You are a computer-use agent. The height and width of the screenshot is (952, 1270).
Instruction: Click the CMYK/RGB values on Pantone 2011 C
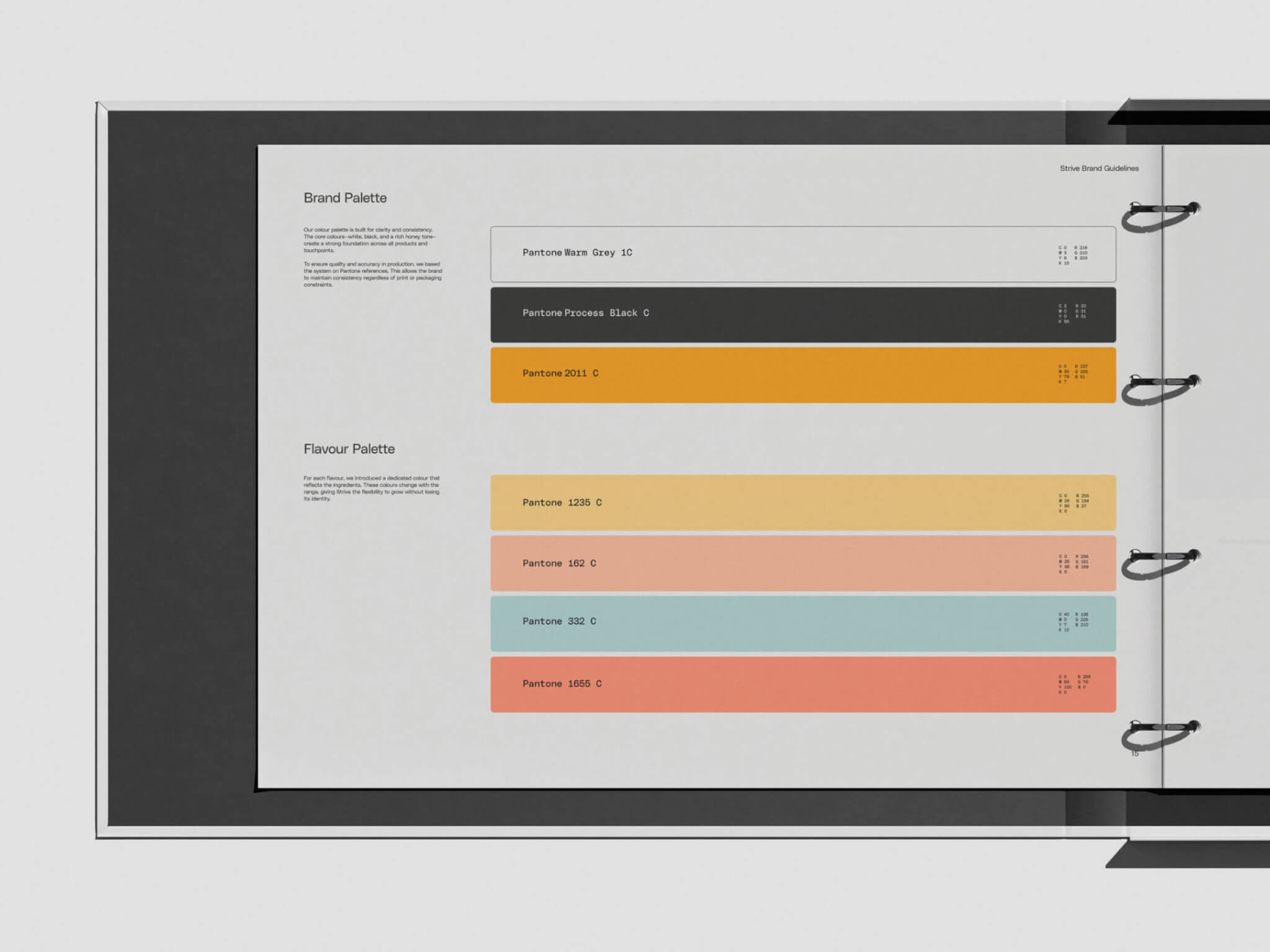(1073, 374)
